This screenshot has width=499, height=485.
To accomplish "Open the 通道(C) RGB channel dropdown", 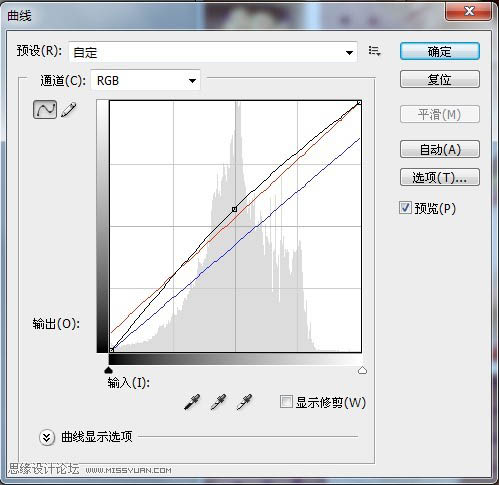I will pos(145,80).
